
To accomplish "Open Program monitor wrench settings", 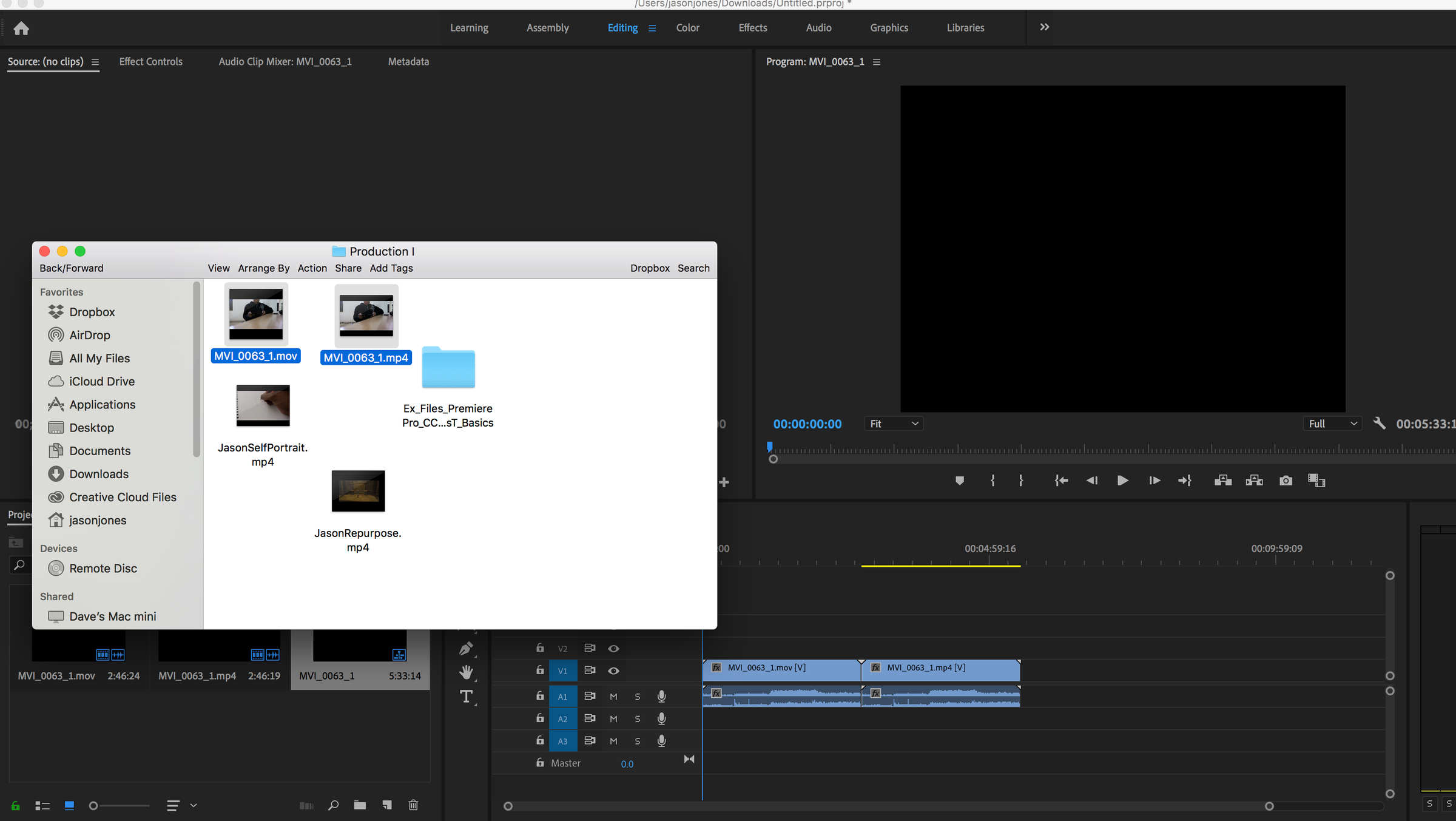I will 1379,423.
